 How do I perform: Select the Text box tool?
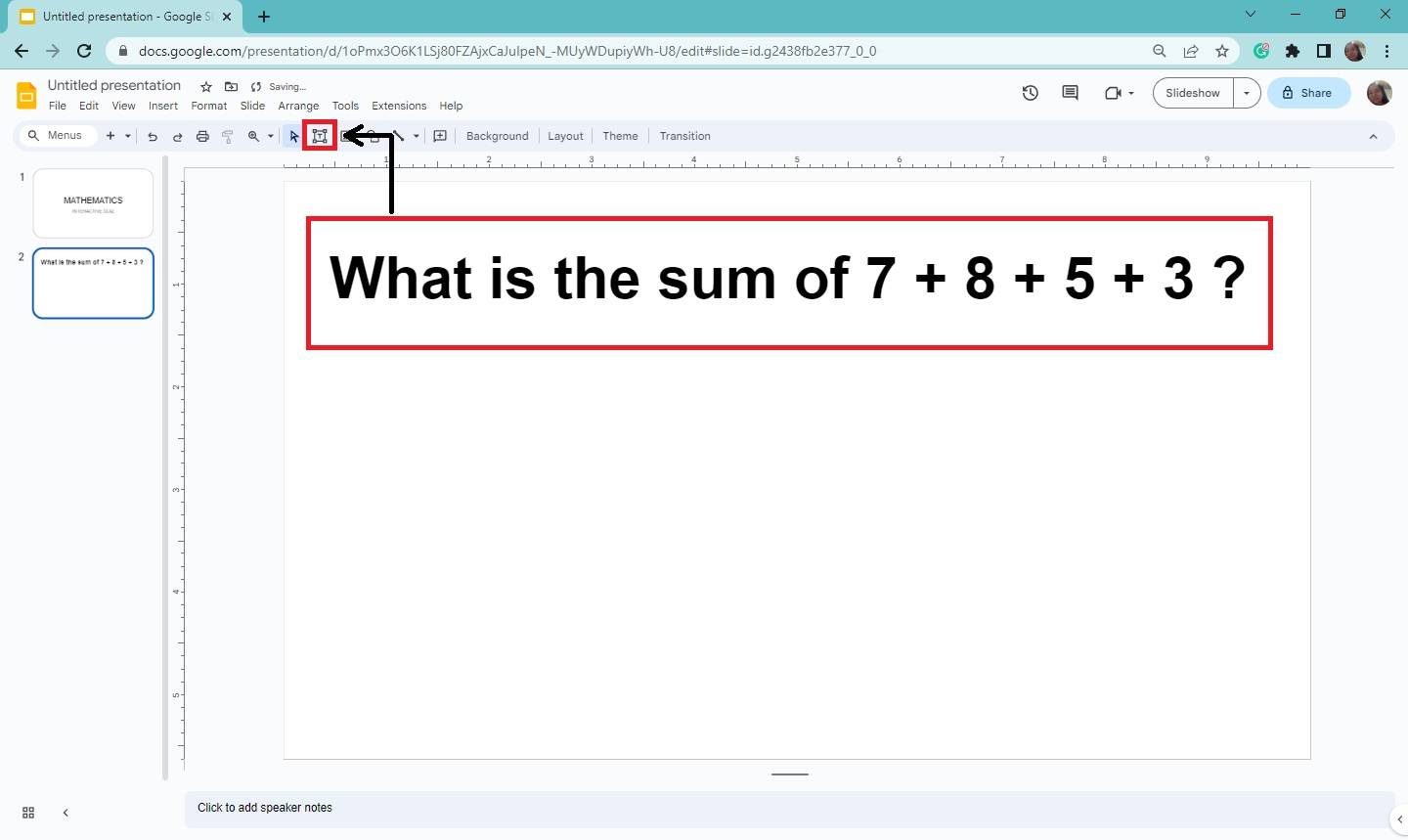319,136
